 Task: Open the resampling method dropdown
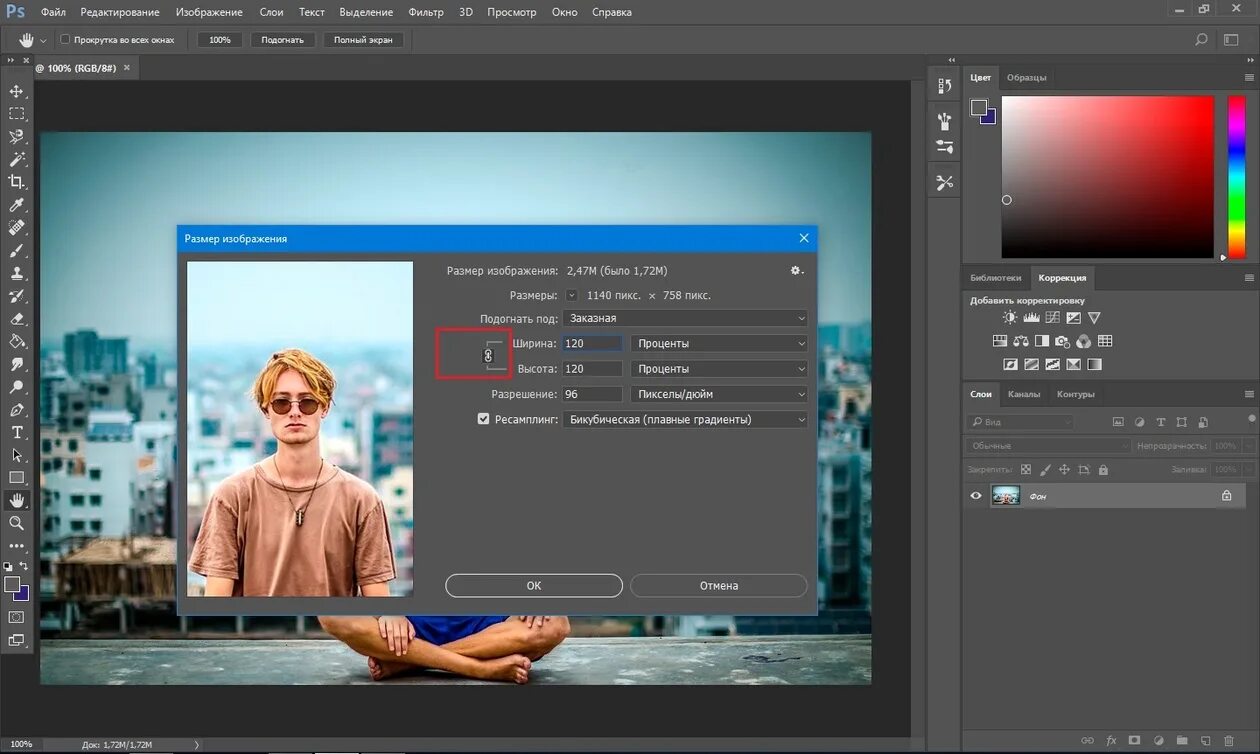(x=684, y=420)
